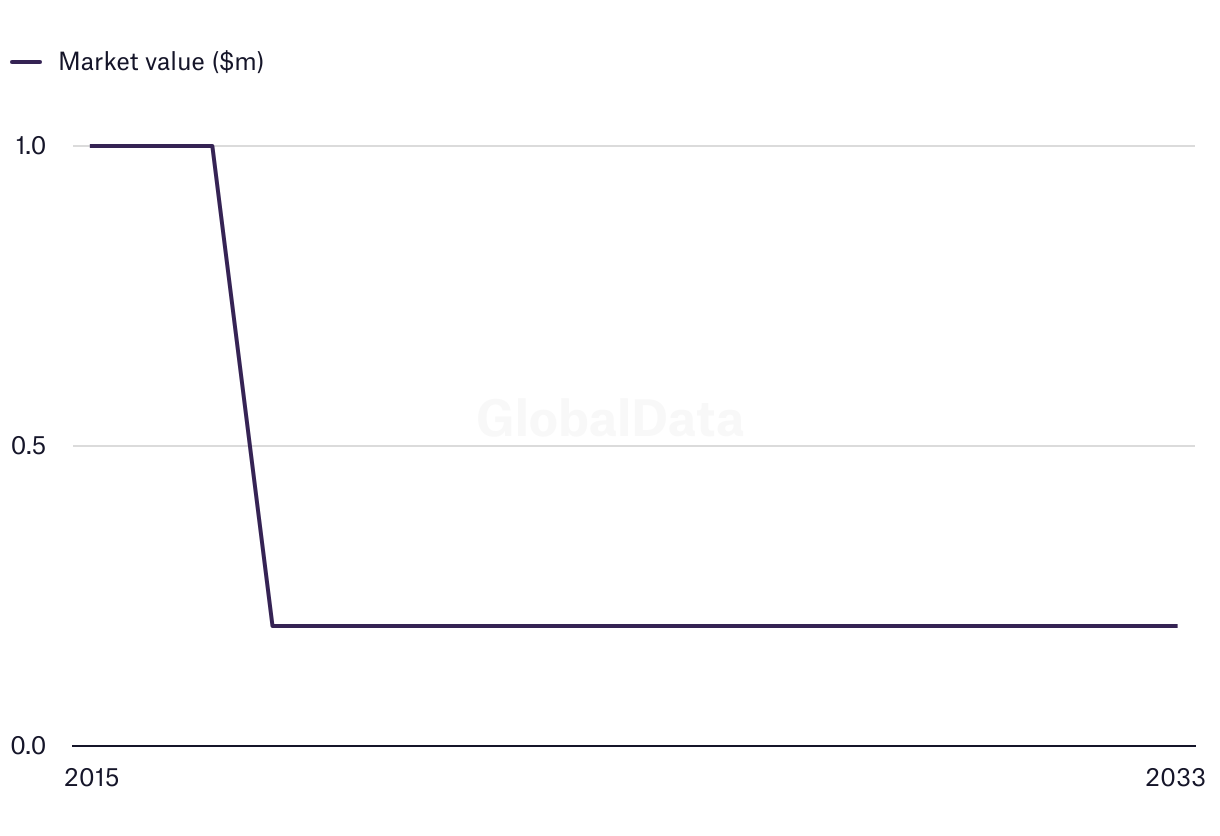Click the dollar unit text in the legend
Viewport: 1220px width, 836px height.
coord(237,61)
